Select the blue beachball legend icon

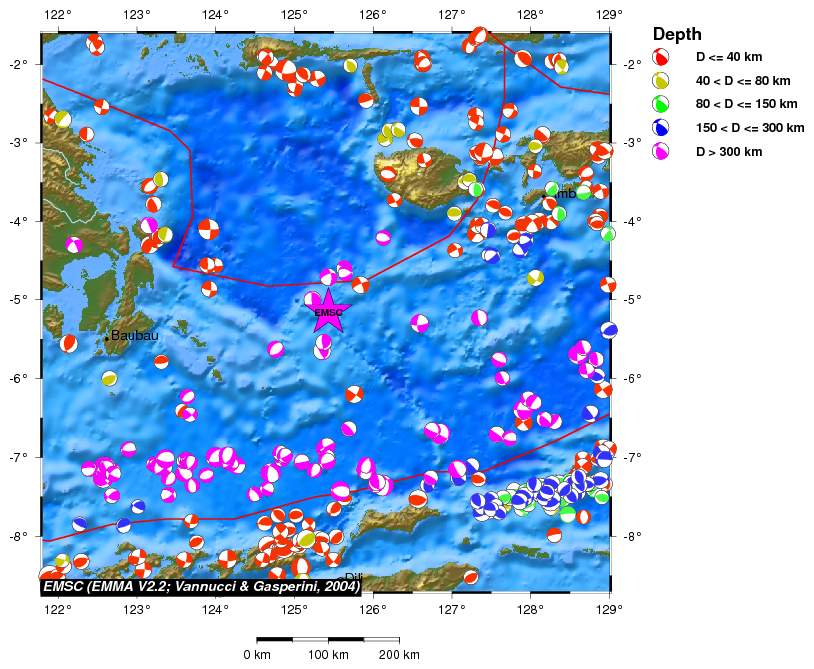[661, 128]
